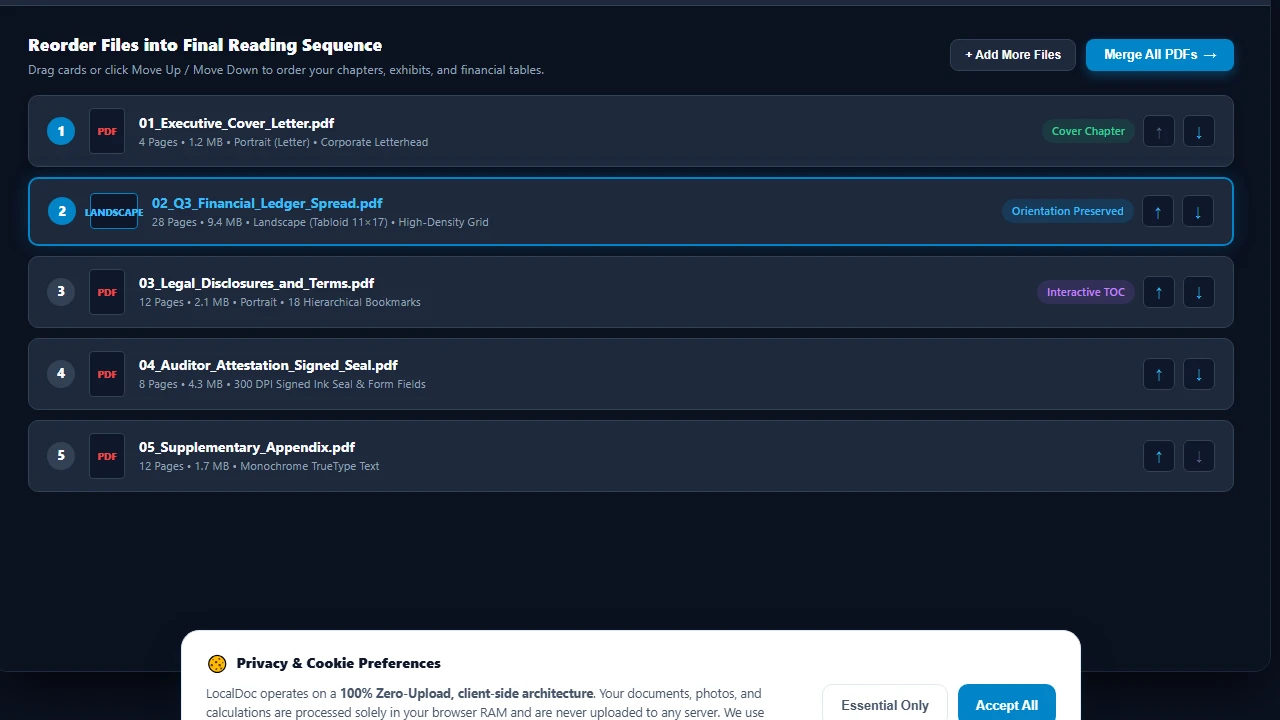Viewport: 1280px width, 720px height.
Task: Move 03_Legal_Disclosures_and_Terms.pdf down
Action: tap(1198, 292)
